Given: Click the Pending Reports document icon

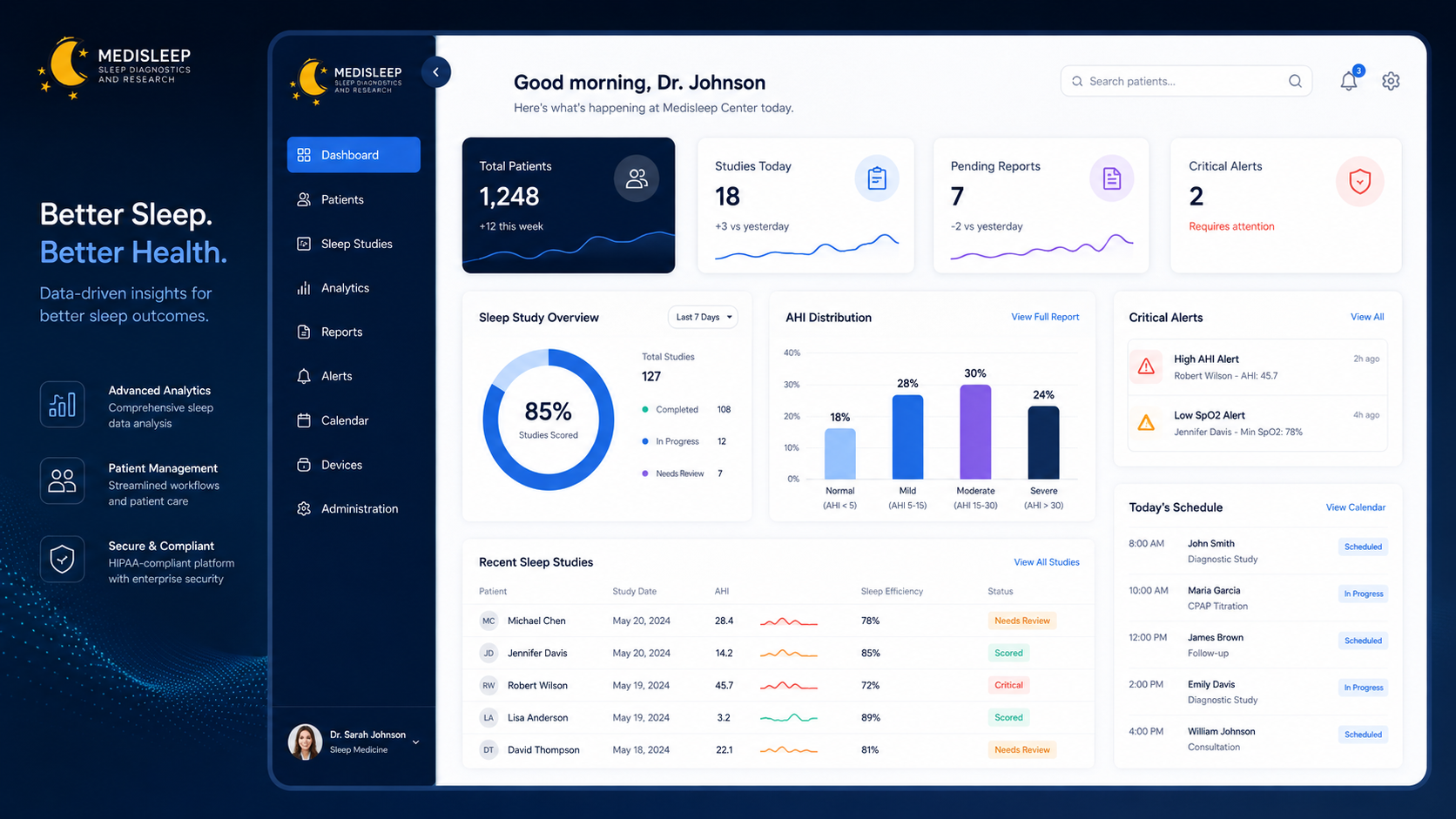Looking at the screenshot, I should 1112,178.
